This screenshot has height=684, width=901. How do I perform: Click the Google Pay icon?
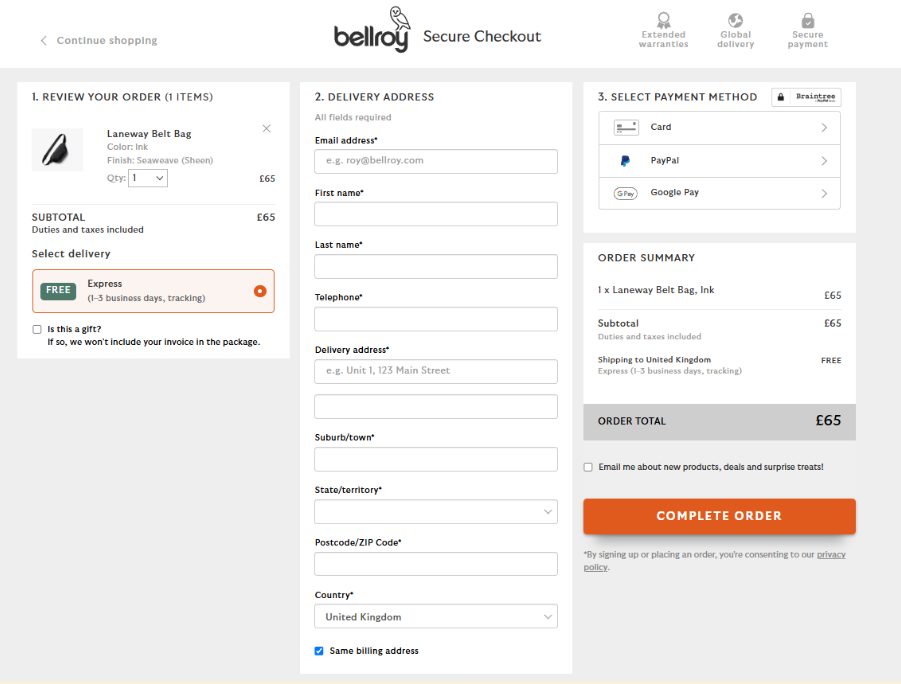tap(626, 193)
